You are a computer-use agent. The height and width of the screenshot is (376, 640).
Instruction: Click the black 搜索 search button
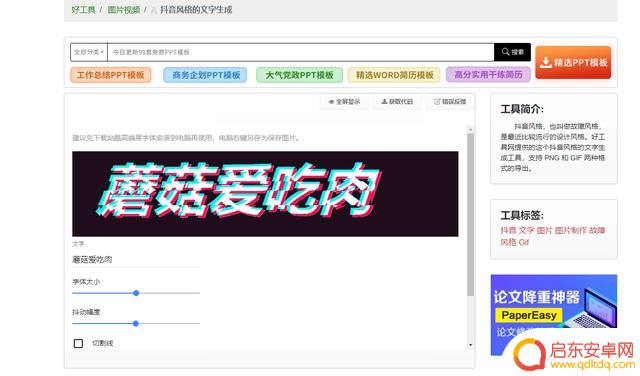click(512, 52)
